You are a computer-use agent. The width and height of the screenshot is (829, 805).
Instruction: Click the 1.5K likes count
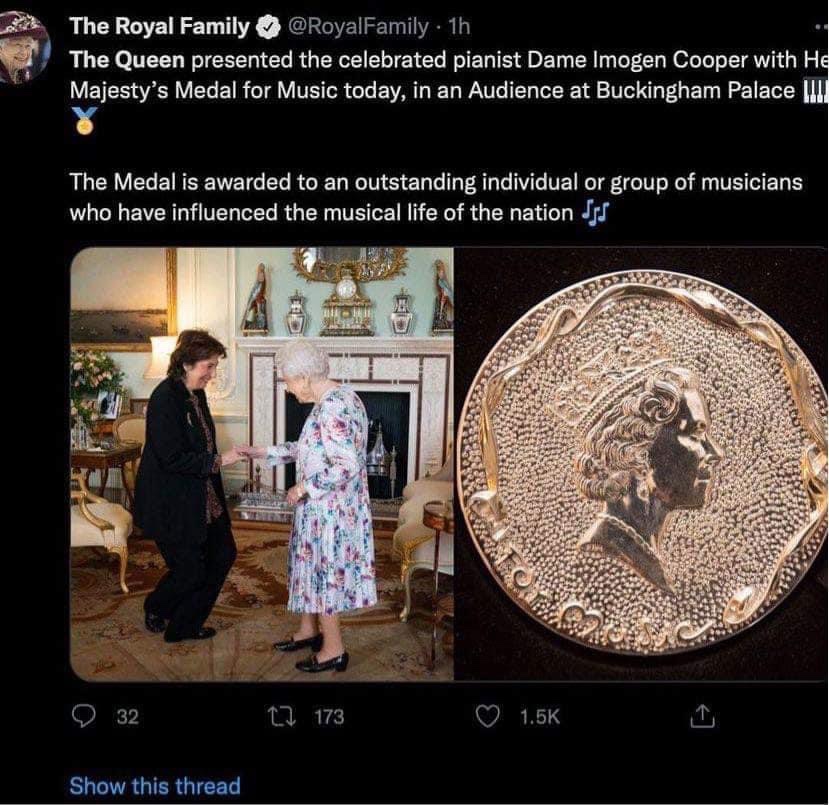[x=541, y=717]
